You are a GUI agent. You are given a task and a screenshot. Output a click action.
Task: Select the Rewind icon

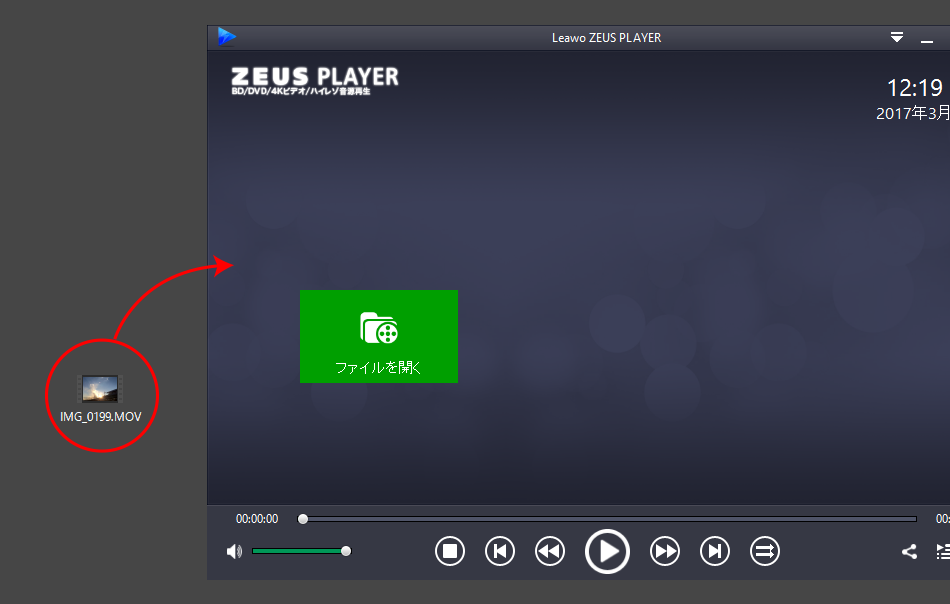coord(550,551)
